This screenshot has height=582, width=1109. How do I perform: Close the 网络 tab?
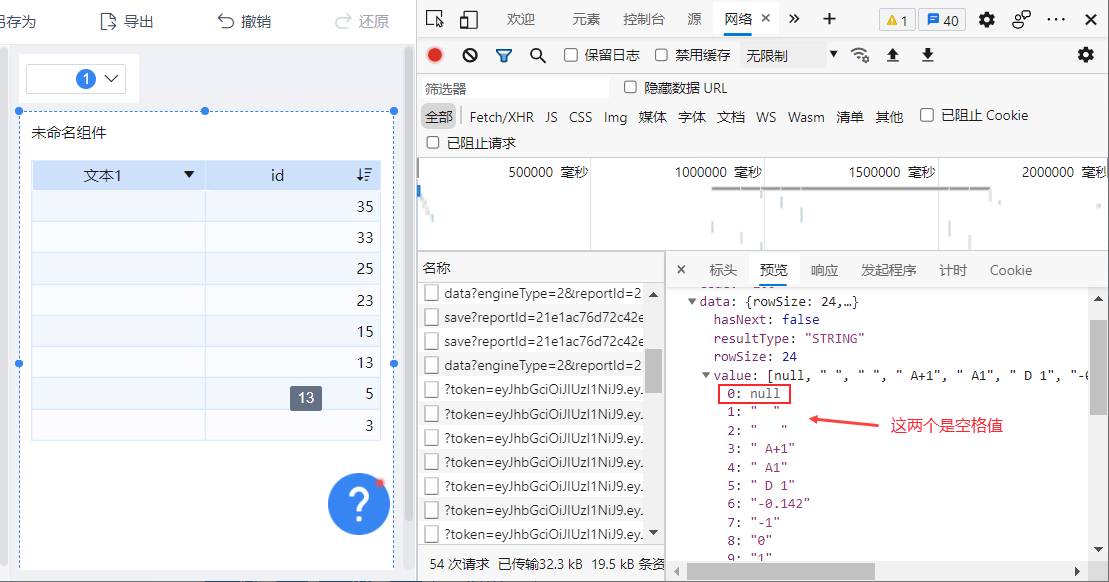765,18
